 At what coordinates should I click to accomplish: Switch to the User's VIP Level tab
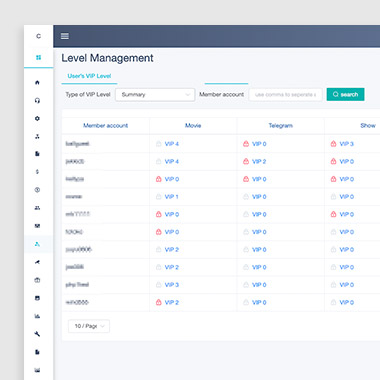click(x=89, y=76)
